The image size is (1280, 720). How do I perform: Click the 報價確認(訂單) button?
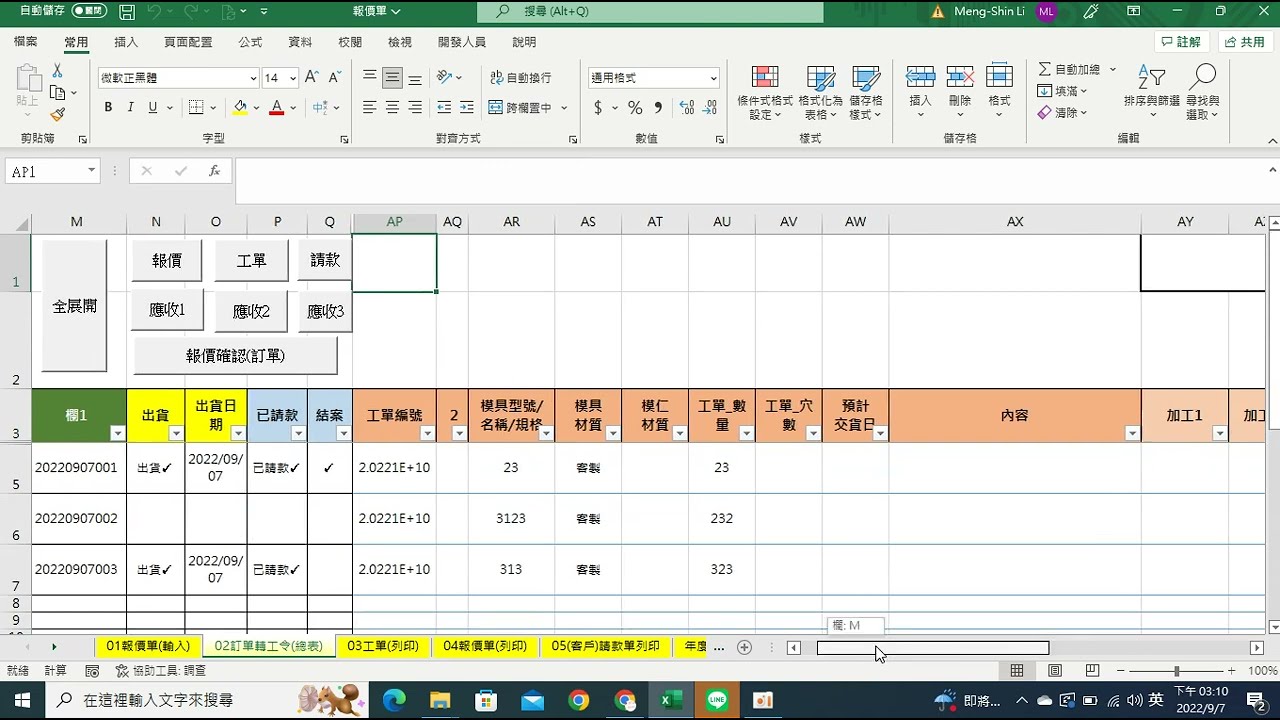pos(235,355)
